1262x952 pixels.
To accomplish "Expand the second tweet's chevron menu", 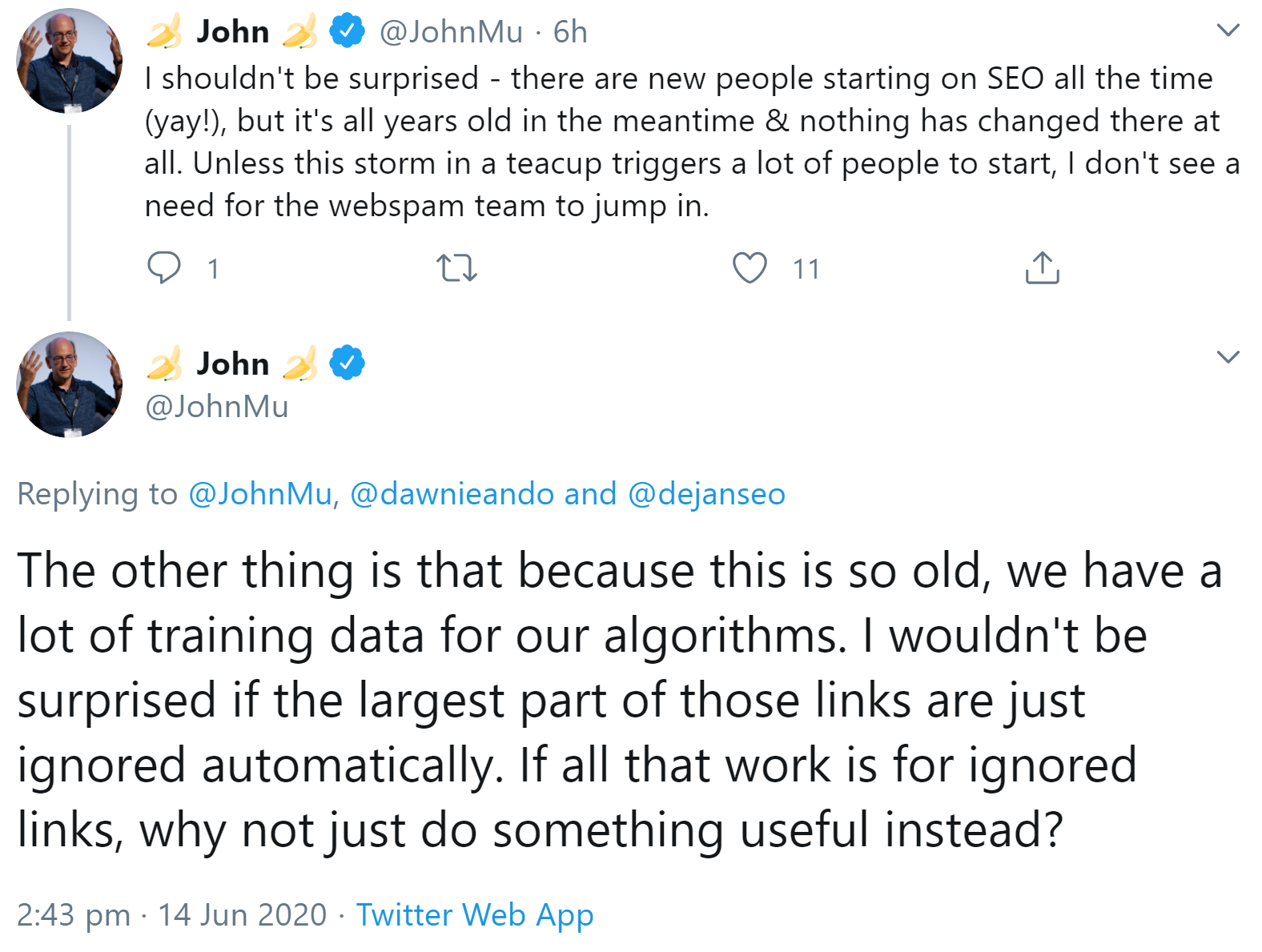I will [x=1228, y=357].
